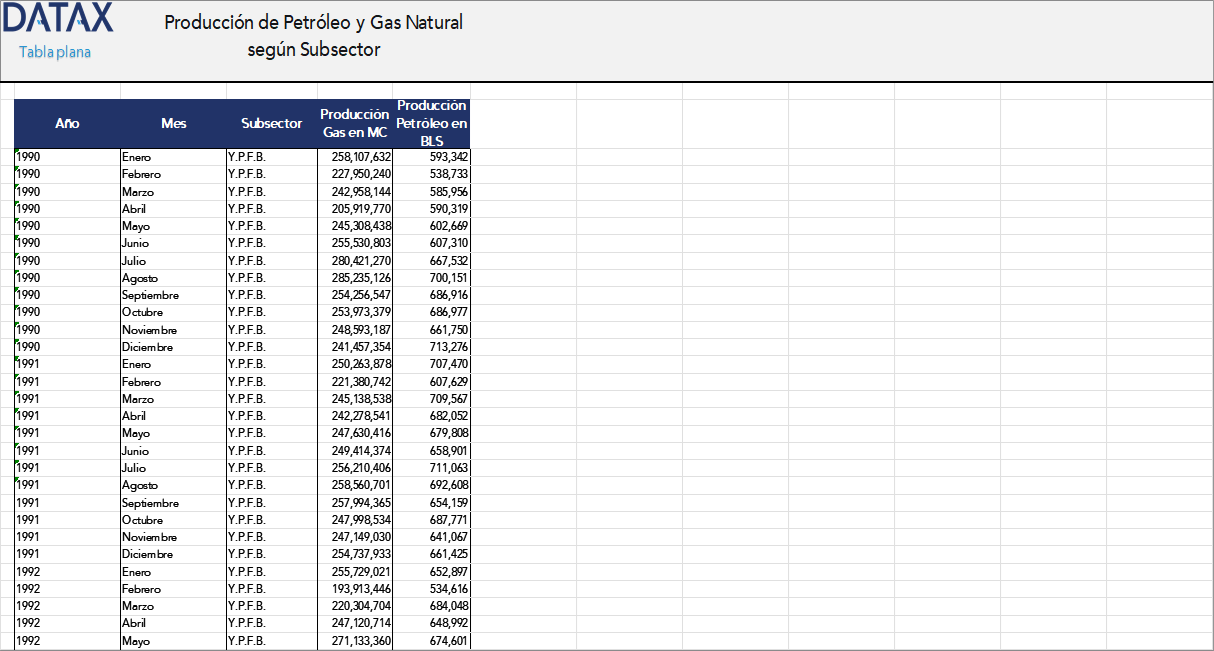The height and width of the screenshot is (651, 1214).
Task: Click the gas value 280,421,270 for Julio
Action: click(360, 260)
